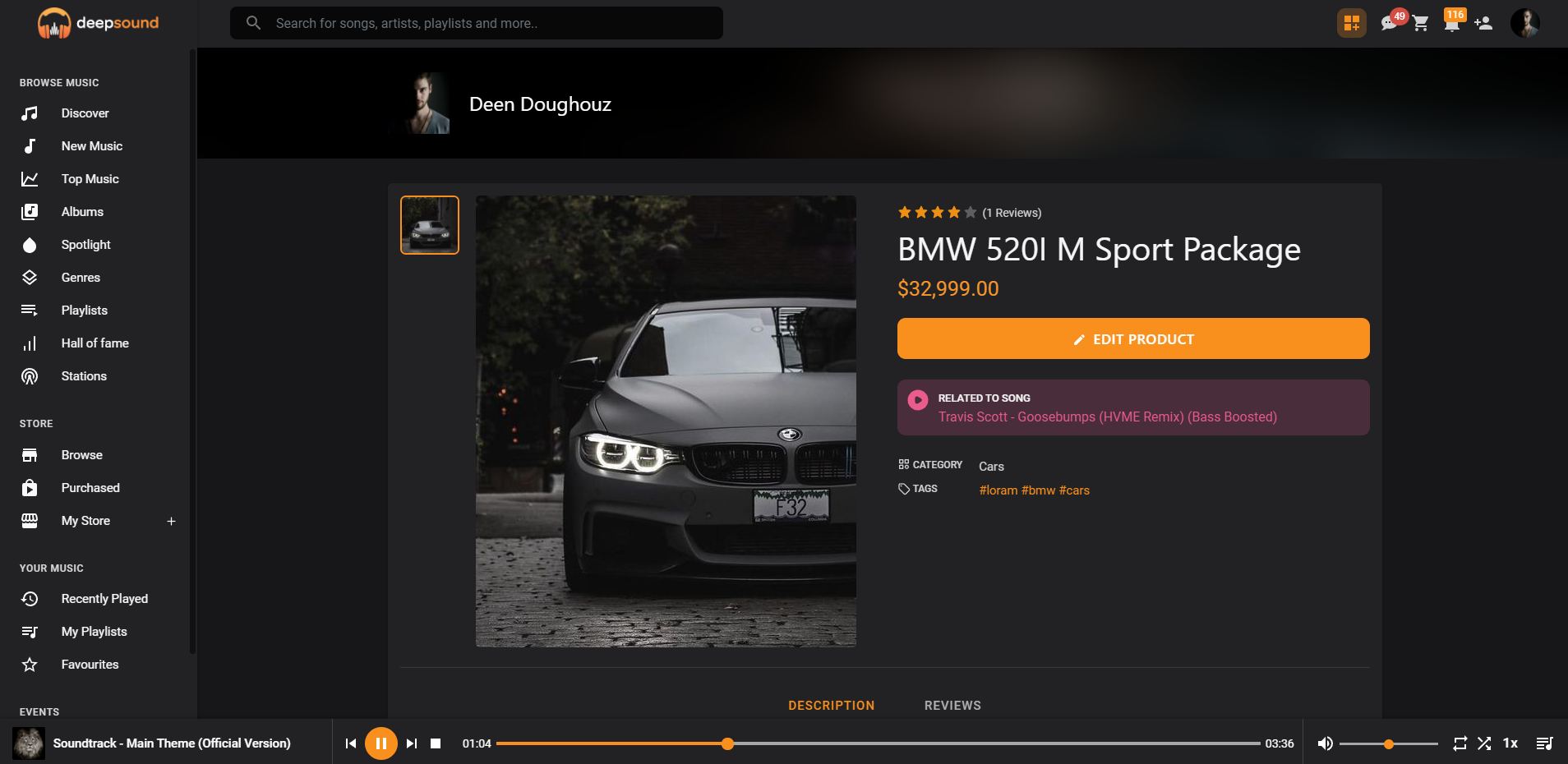Viewport: 1568px width, 764px height.
Task: Seek in the track progress bar
Action: click(x=878, y=743)
